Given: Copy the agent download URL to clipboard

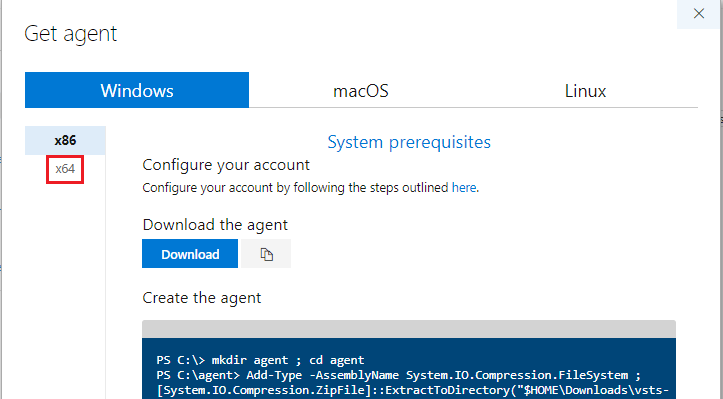Looking at the screenshot, I should (266, 254).
